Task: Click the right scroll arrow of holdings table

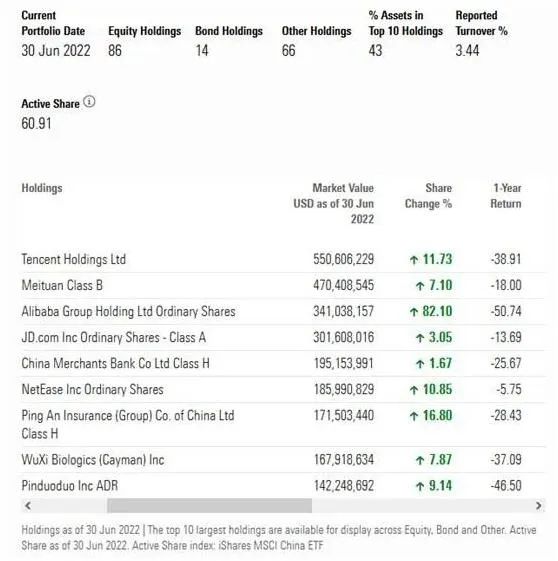Action: 538,506
